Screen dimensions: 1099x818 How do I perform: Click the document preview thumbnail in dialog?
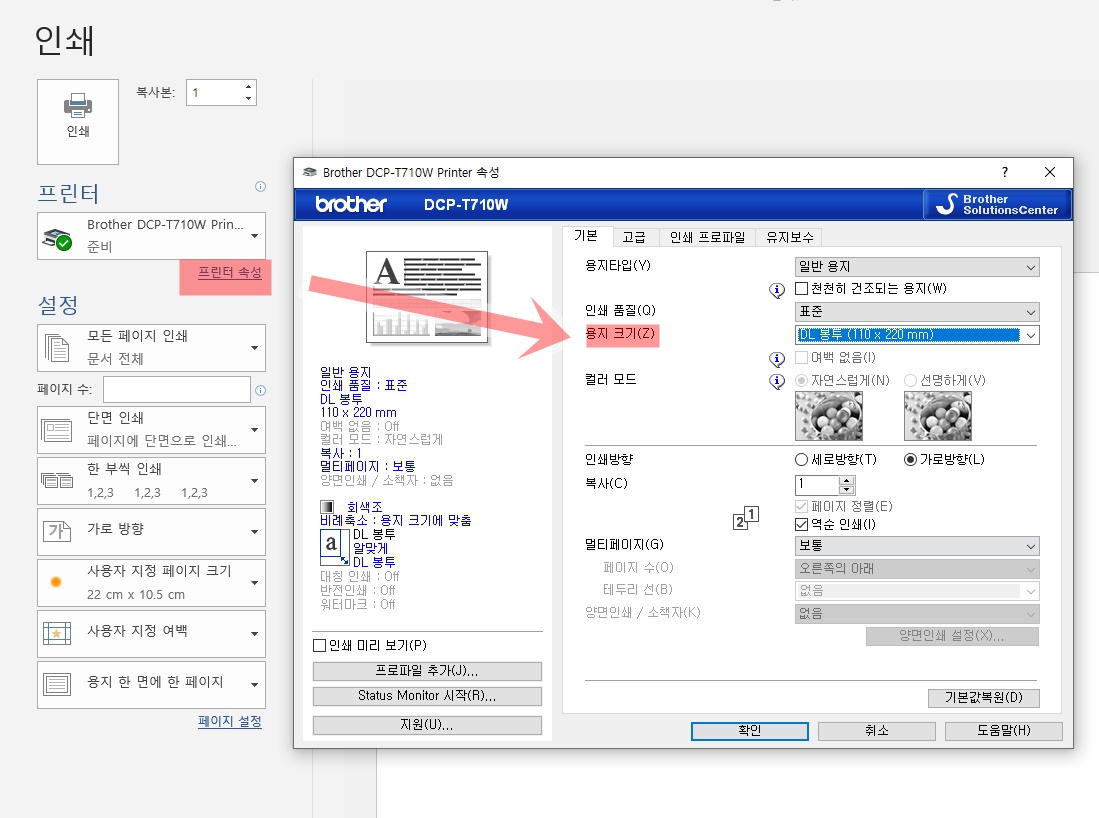click(427, 297)
